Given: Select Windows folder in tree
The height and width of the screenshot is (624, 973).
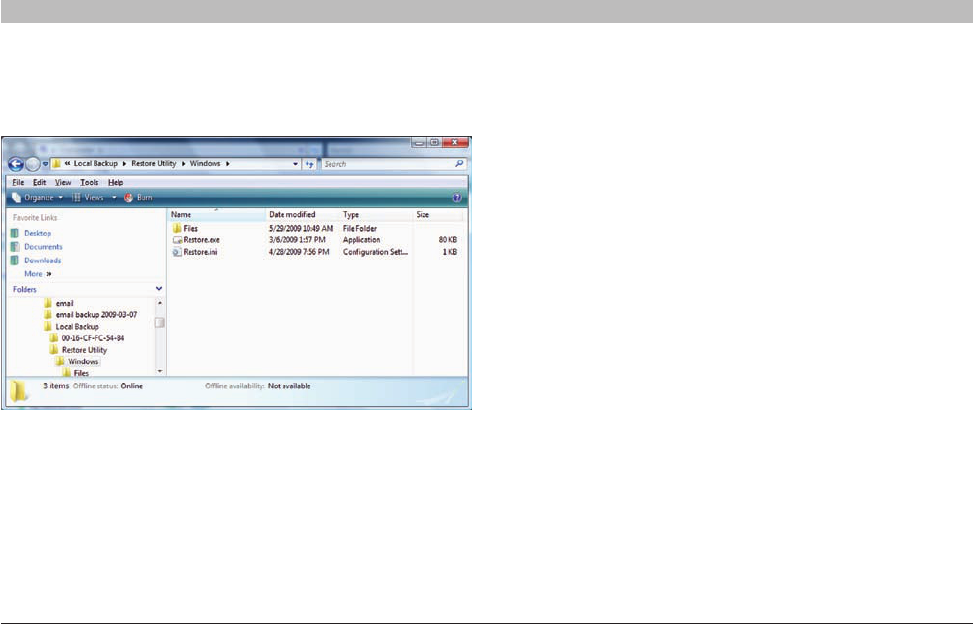Looking at the screenshot, I should coord(83,362).
